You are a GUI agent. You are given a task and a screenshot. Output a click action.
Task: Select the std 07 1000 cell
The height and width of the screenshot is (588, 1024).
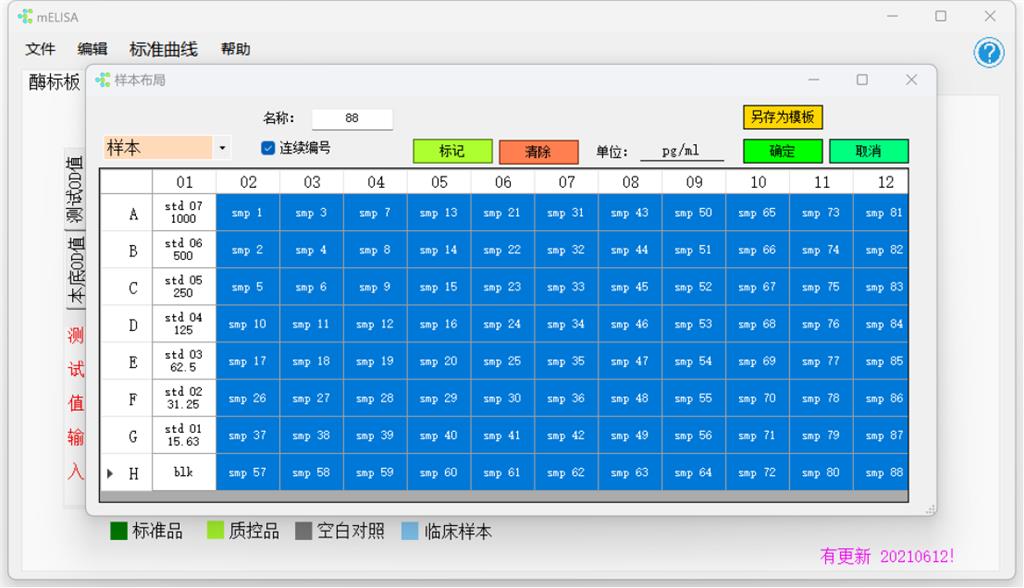[184, 212]
